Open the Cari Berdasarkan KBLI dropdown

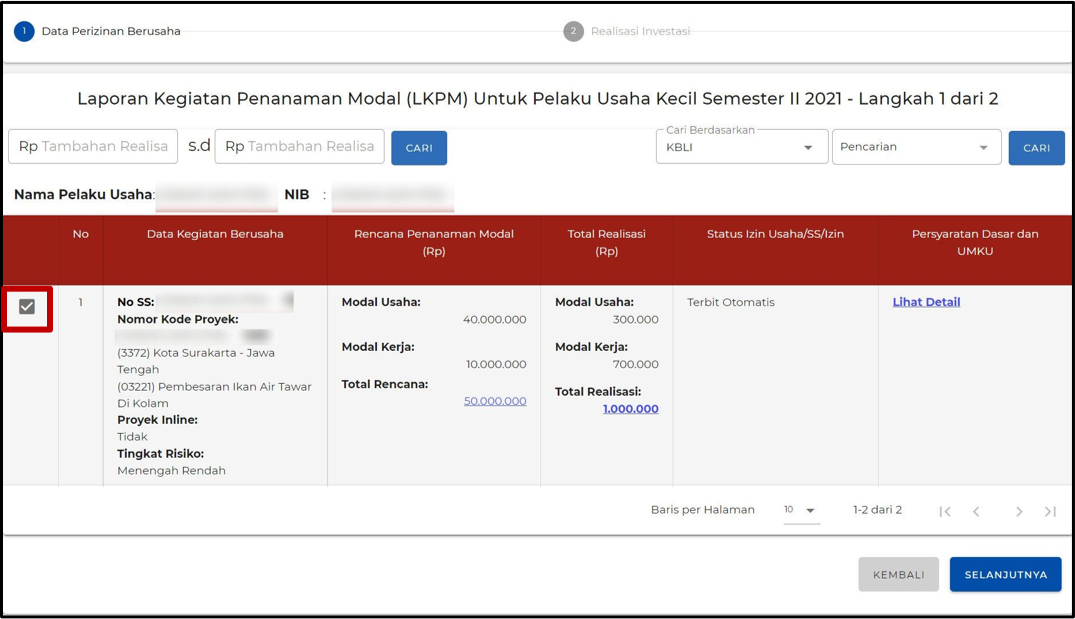pos(741,146)
